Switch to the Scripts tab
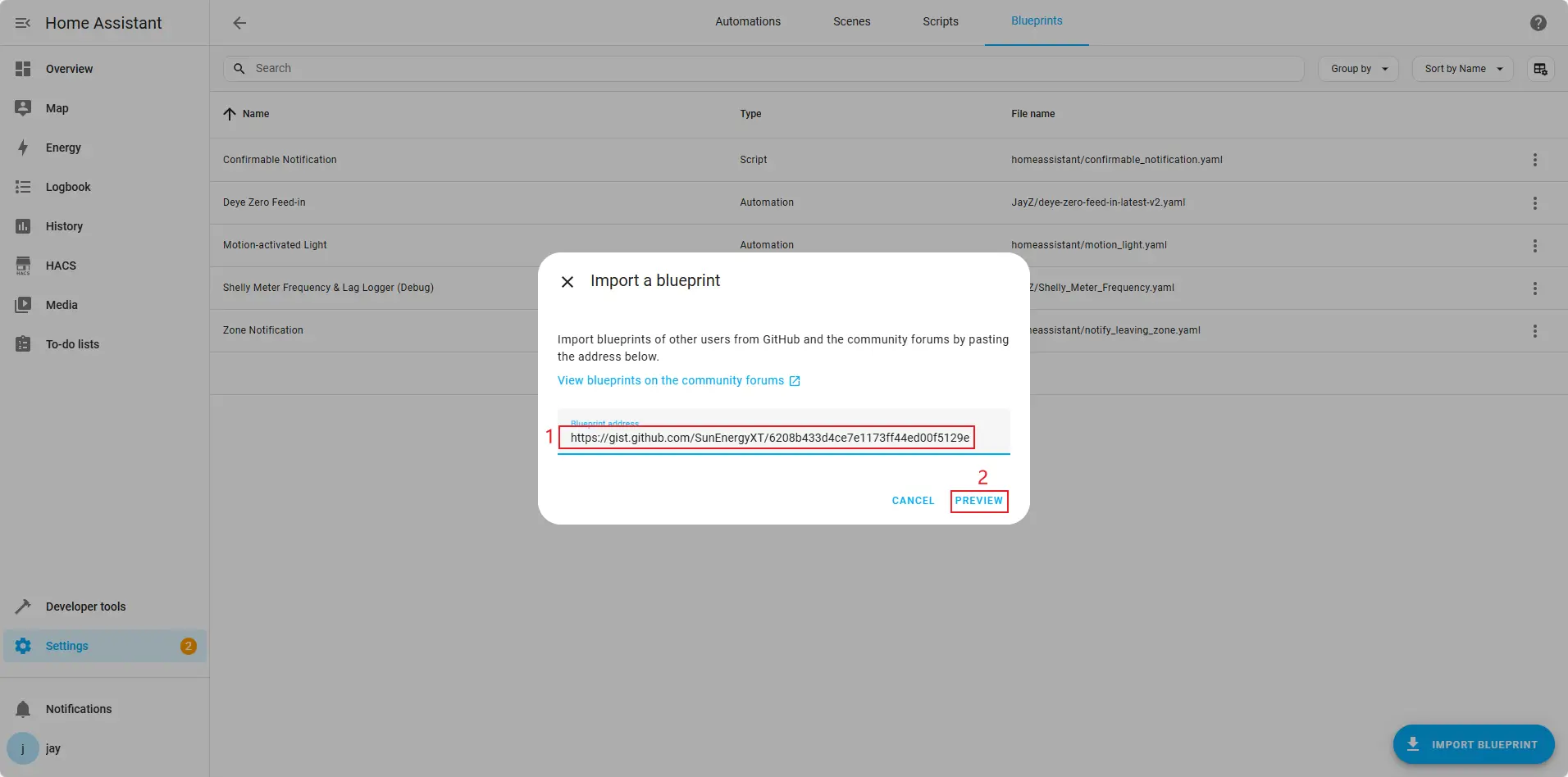1568x777 pixels. [x=940, y=21]
